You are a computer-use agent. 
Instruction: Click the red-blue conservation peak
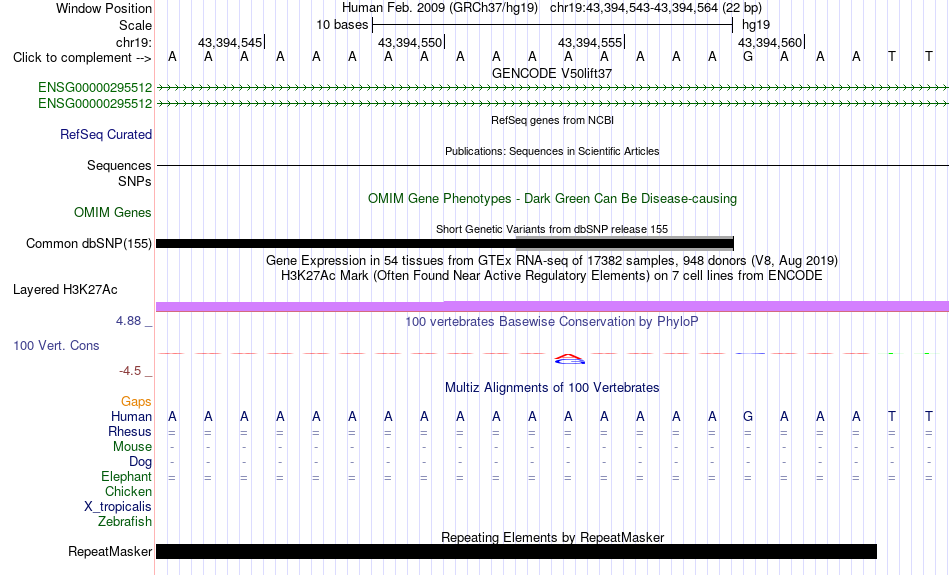coord(570,359)
